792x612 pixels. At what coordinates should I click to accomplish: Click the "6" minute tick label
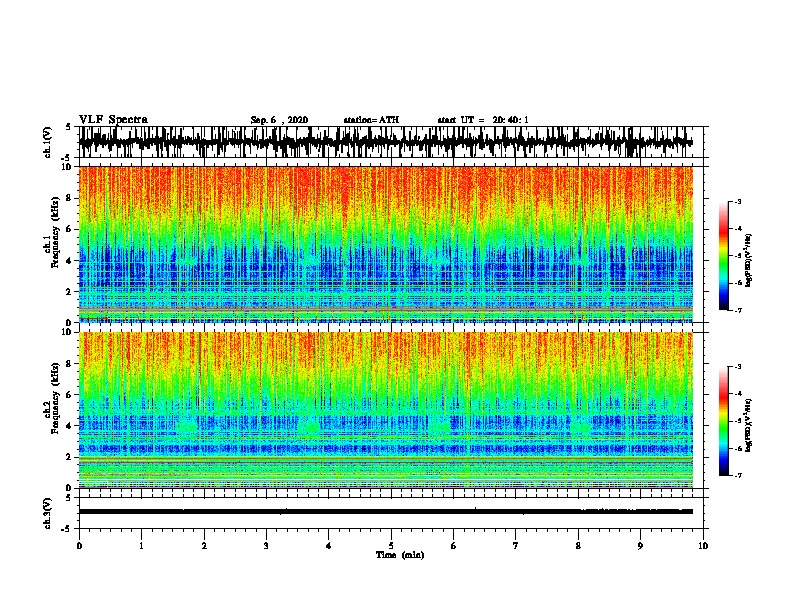click(454, 546)
